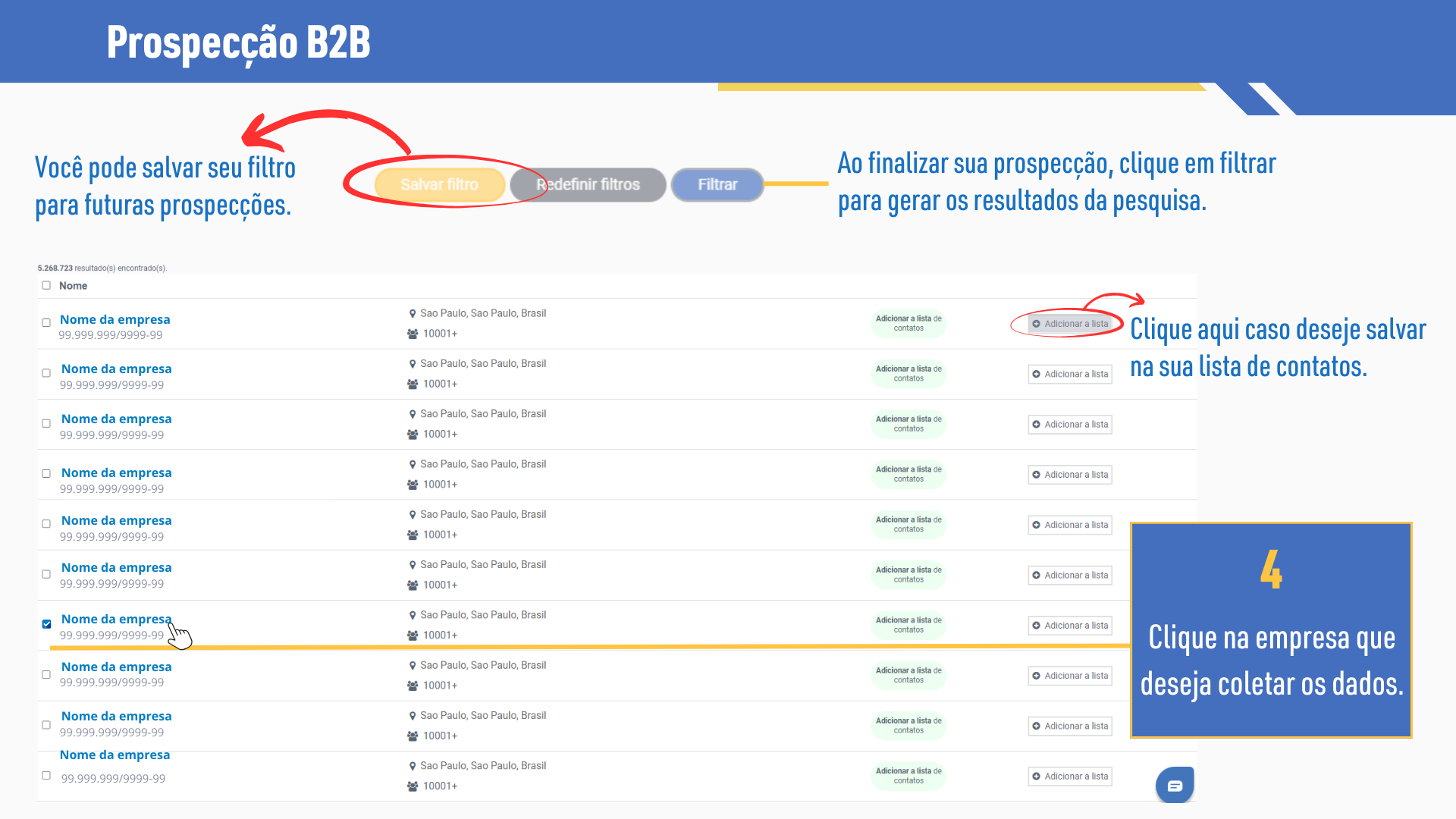
Task: Click employees people icon in second result row
Action: tap(413, 384)
